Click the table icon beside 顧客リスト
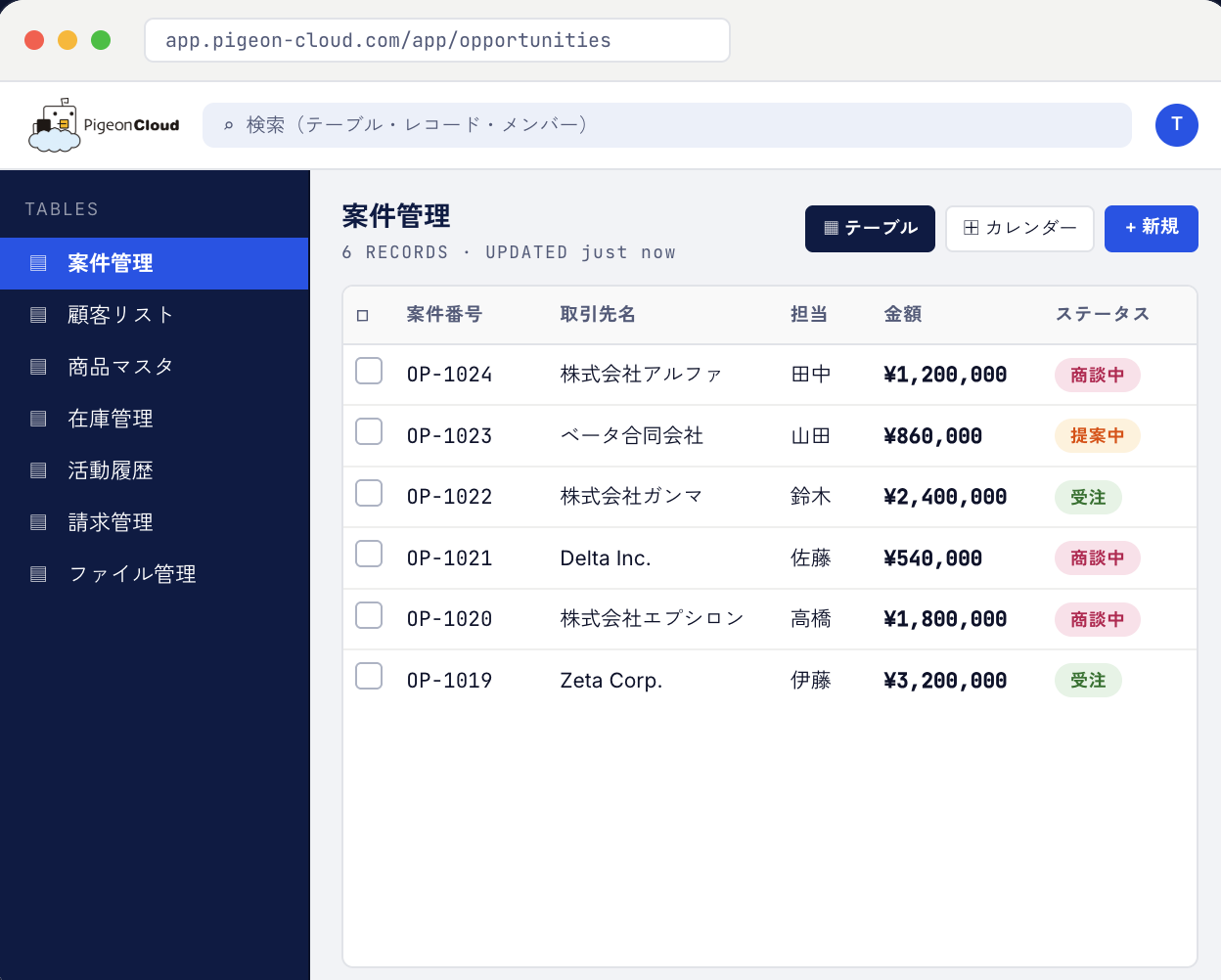The image size is (1221, 980). 38,315
